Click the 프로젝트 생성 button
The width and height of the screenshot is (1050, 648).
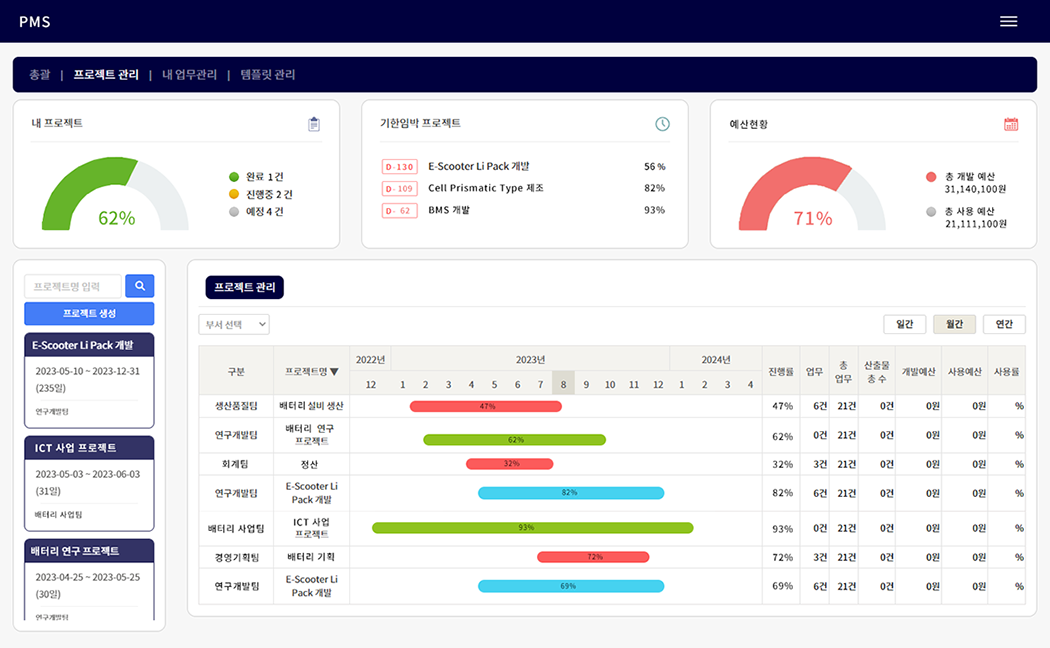click(89, 314)
